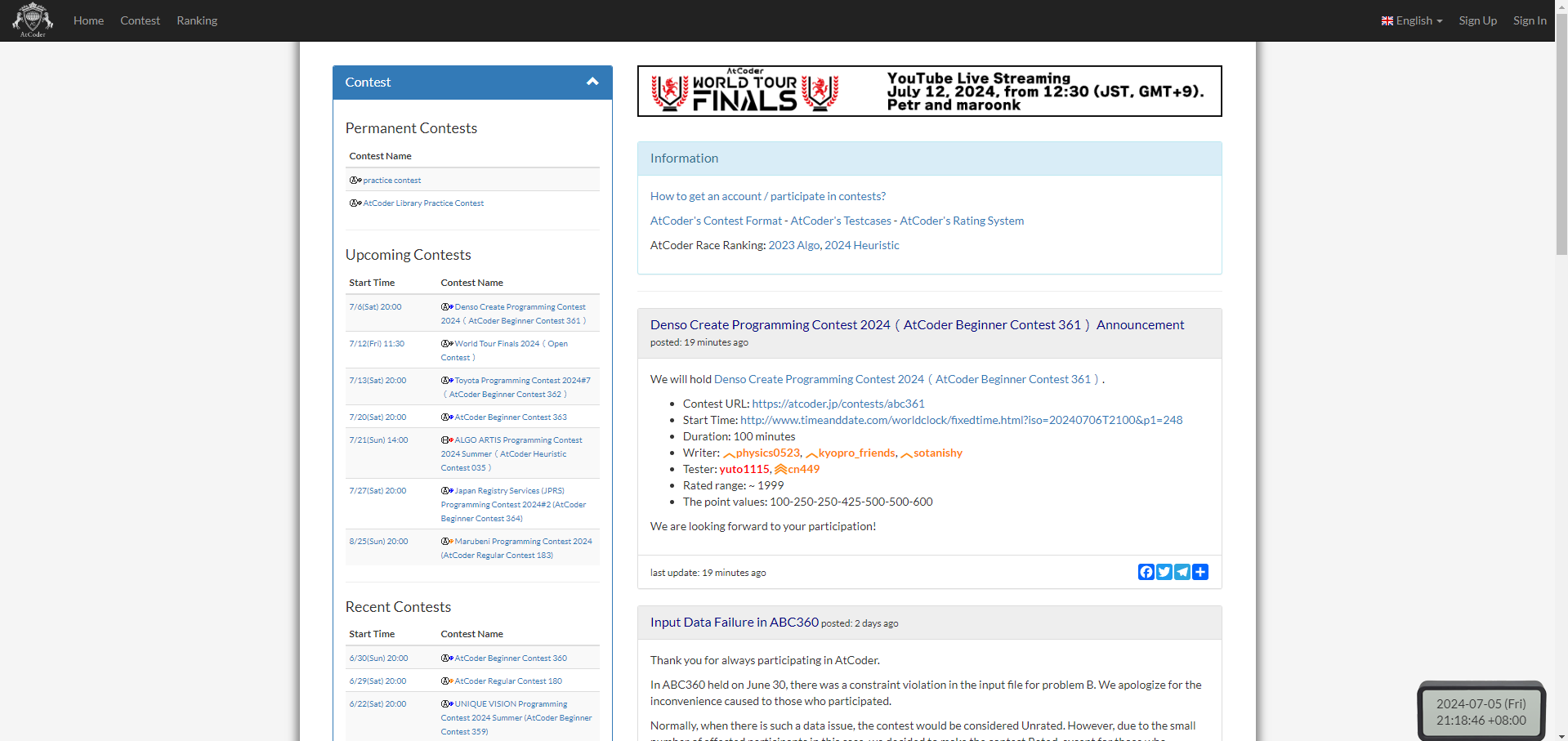This screenshot has width=1568, height=741.
Task: Click the AtCoder logo in the navbar
Action: 33,20
